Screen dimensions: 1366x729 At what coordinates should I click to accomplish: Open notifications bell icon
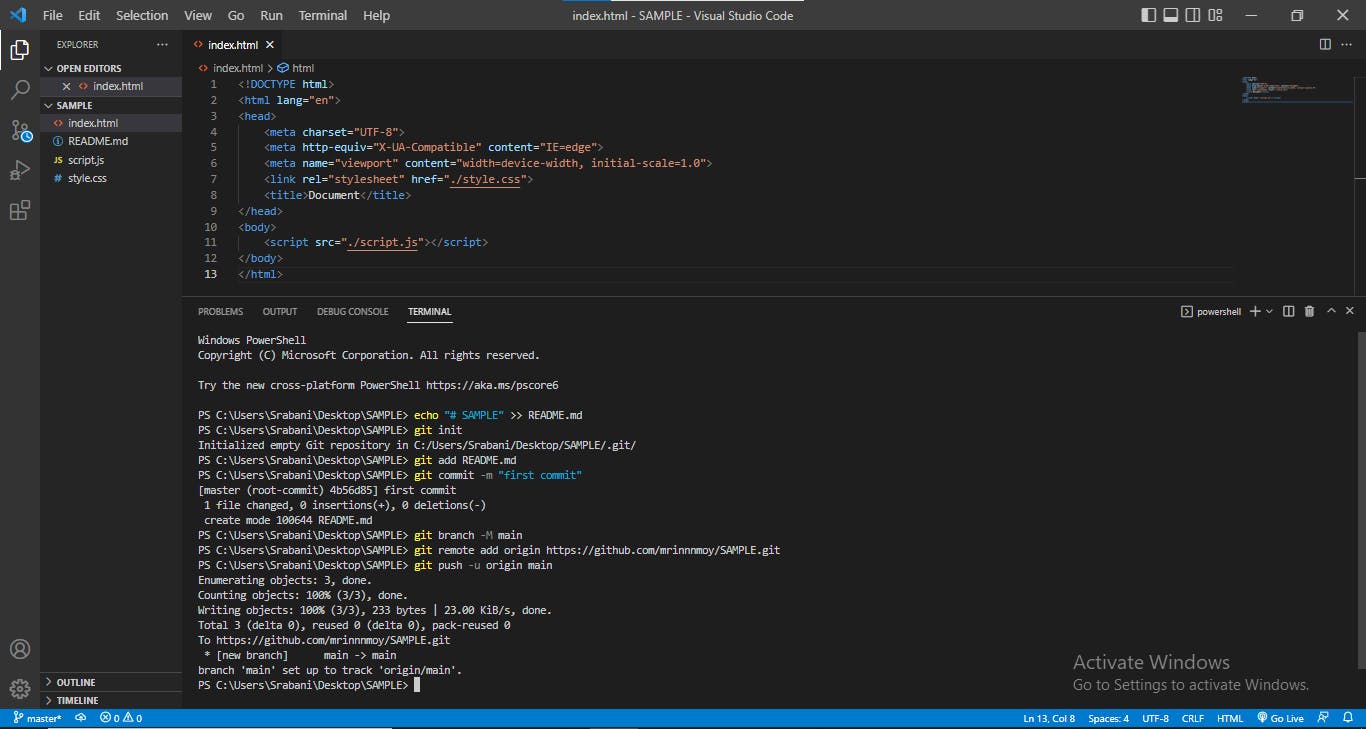1347,718
